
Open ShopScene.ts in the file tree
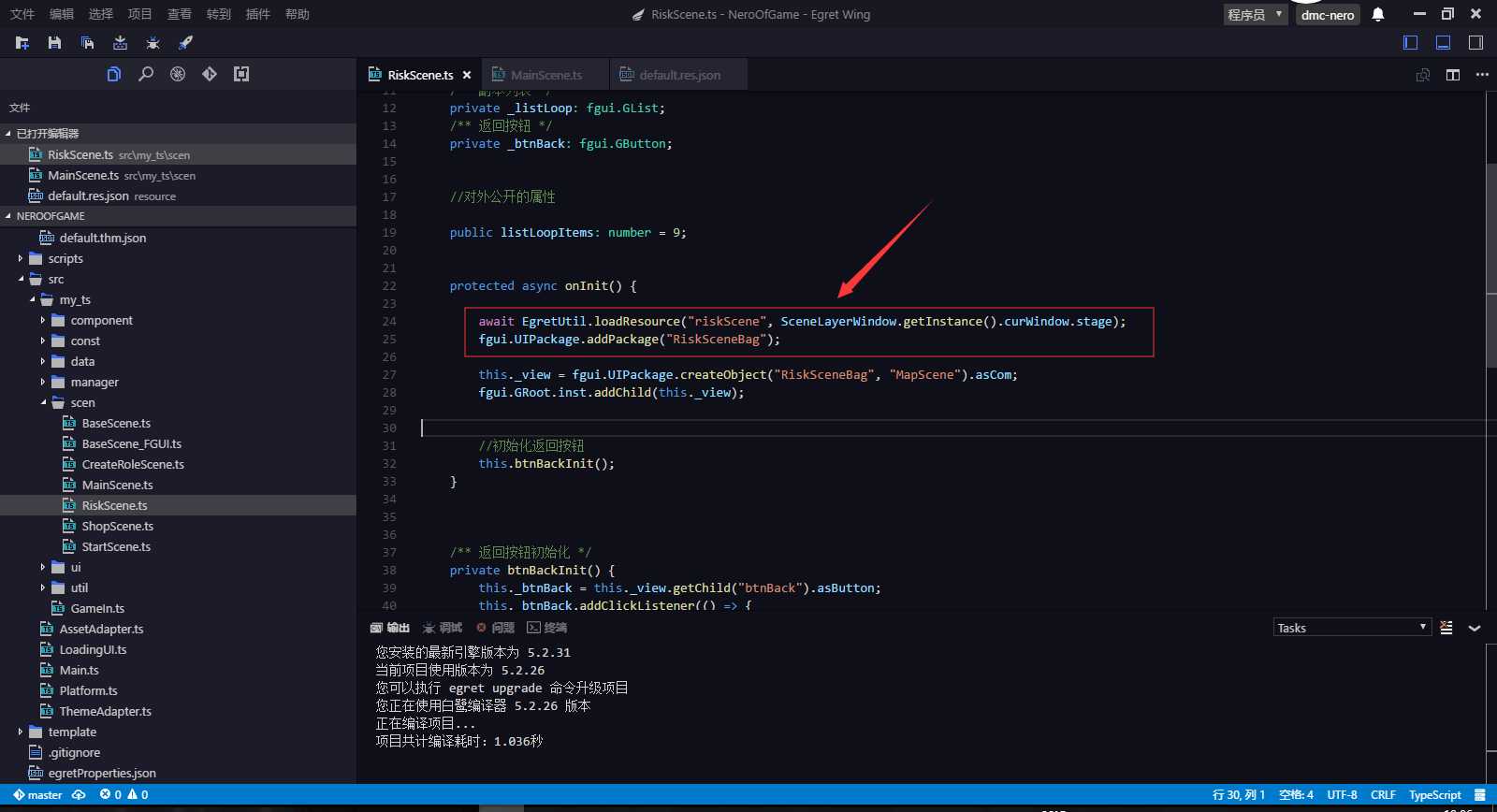tap(118, 527)
